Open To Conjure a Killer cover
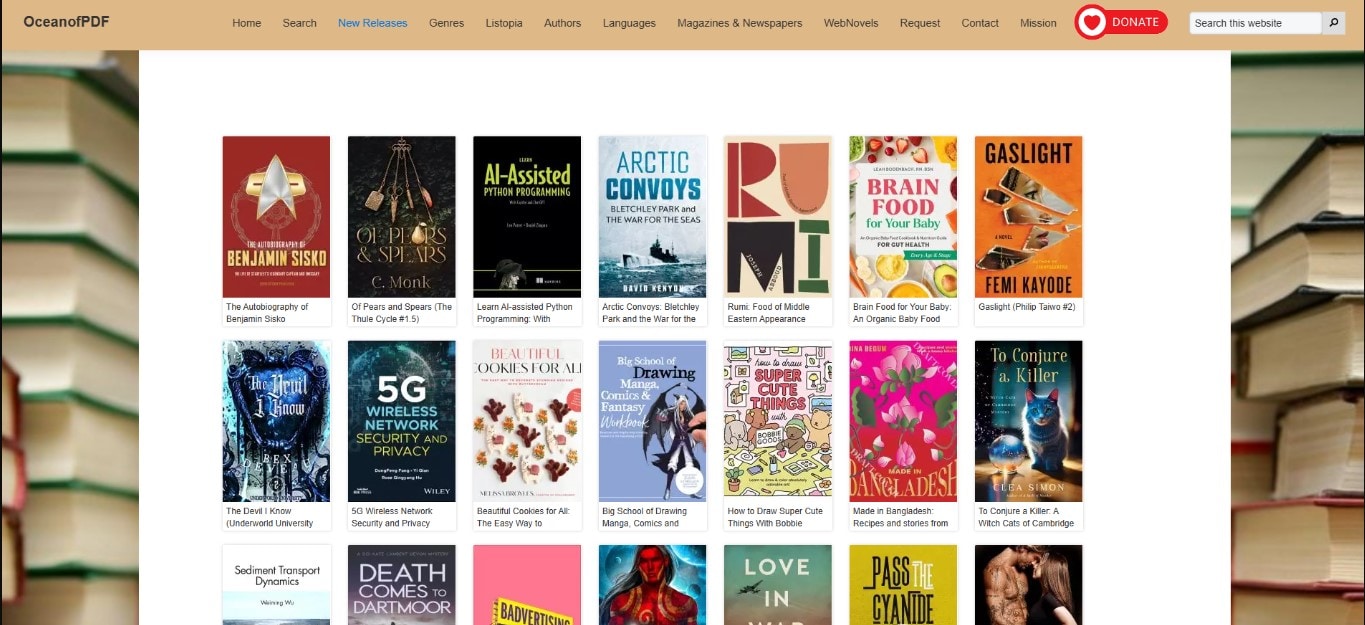Screen dimensions: 1365x625 coord(1029,421)
